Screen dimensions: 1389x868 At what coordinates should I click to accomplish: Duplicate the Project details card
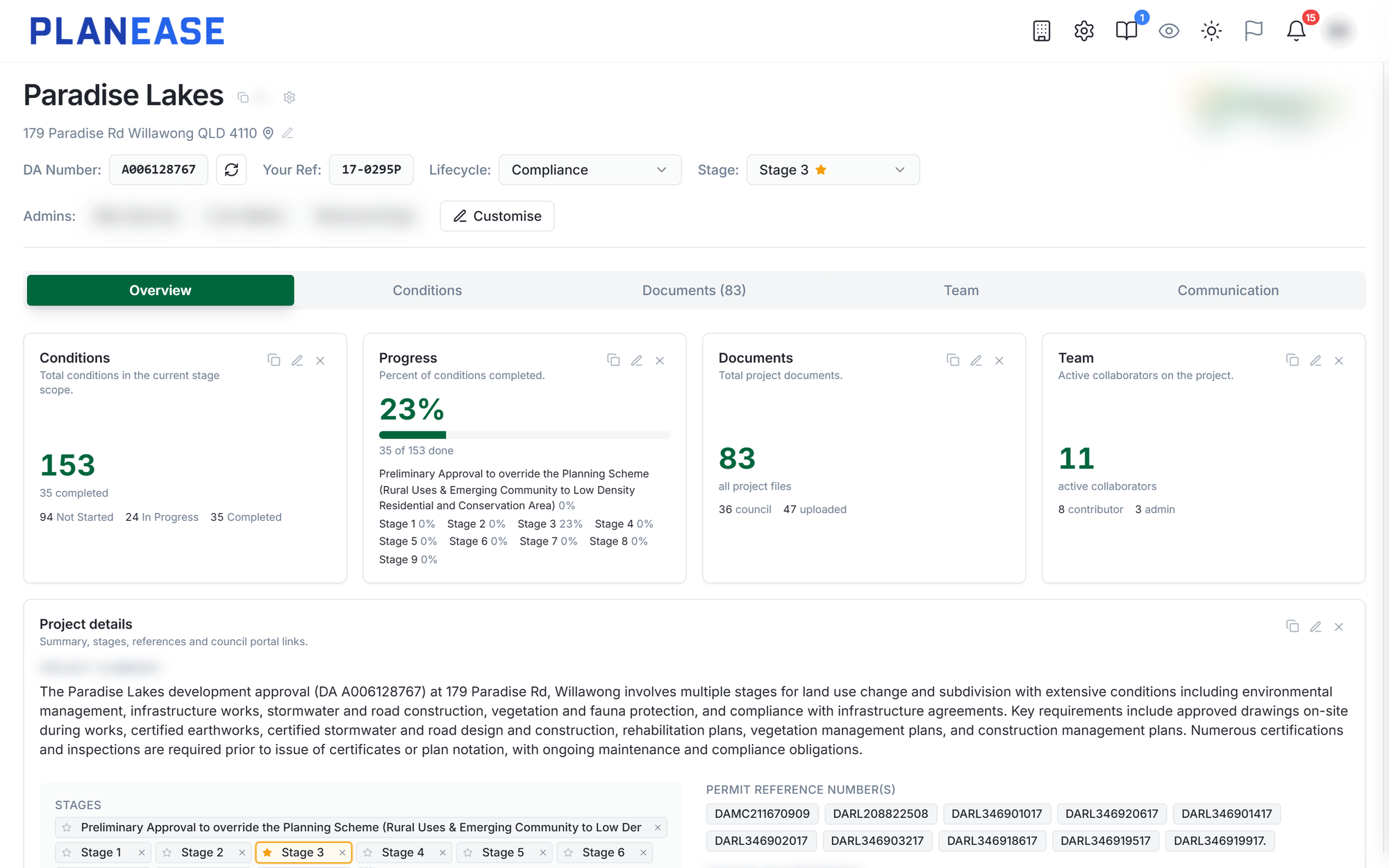[x=1292, y=626]
